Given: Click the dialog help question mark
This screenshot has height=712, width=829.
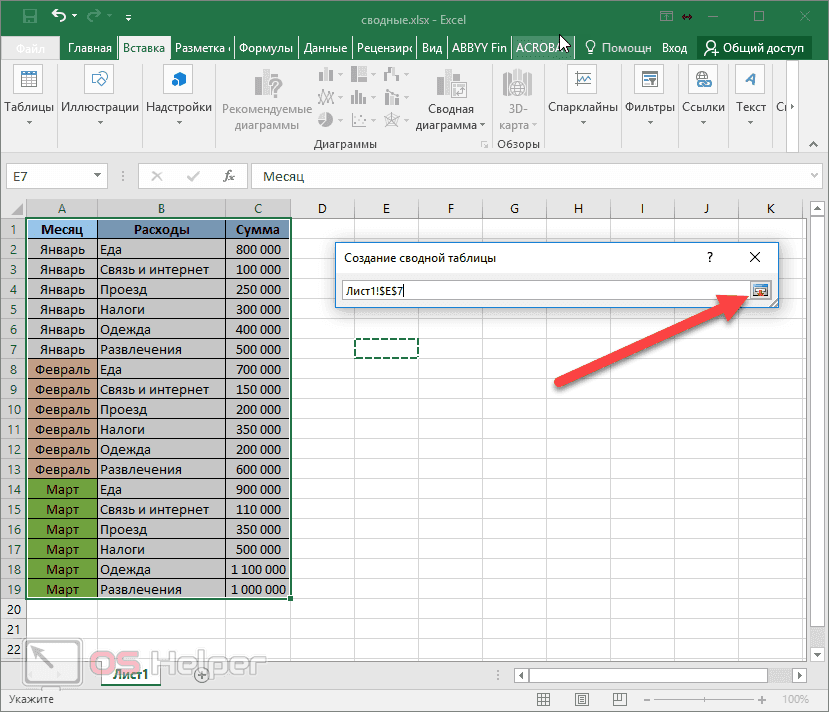Looking at the screenshot, I should (709, 257).
